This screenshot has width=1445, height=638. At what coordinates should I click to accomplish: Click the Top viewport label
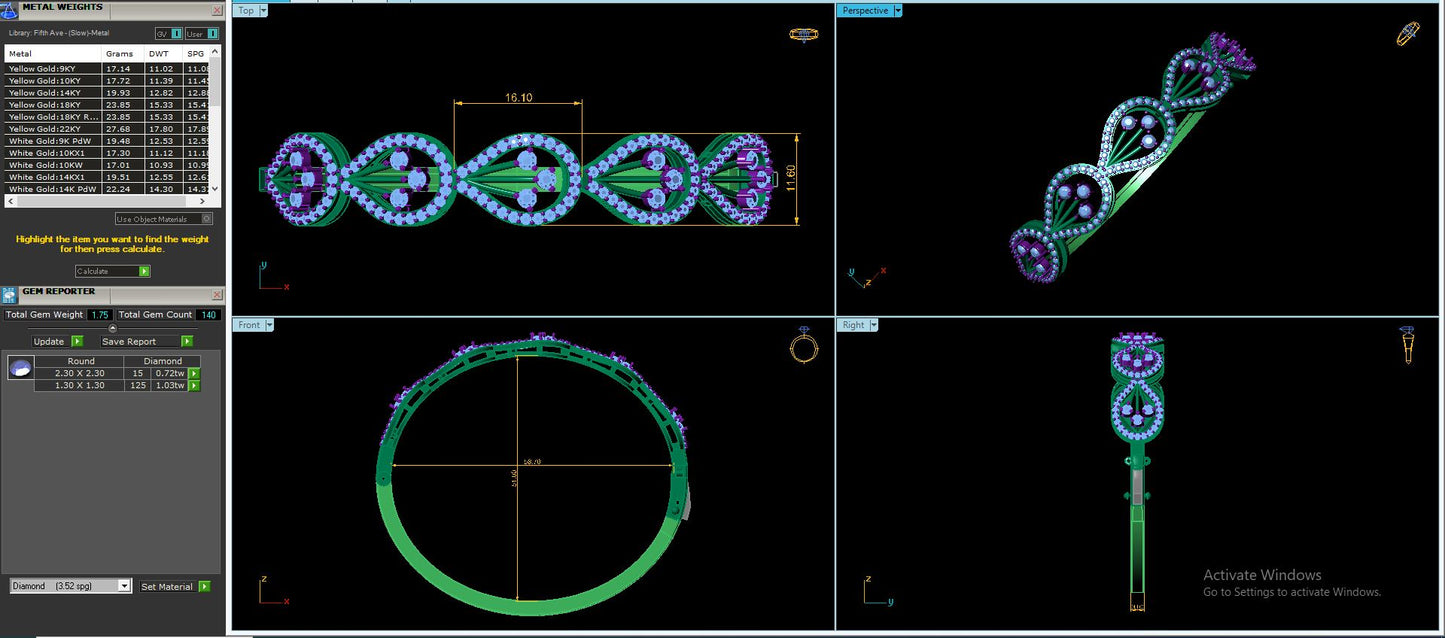[x=246, y=11]
